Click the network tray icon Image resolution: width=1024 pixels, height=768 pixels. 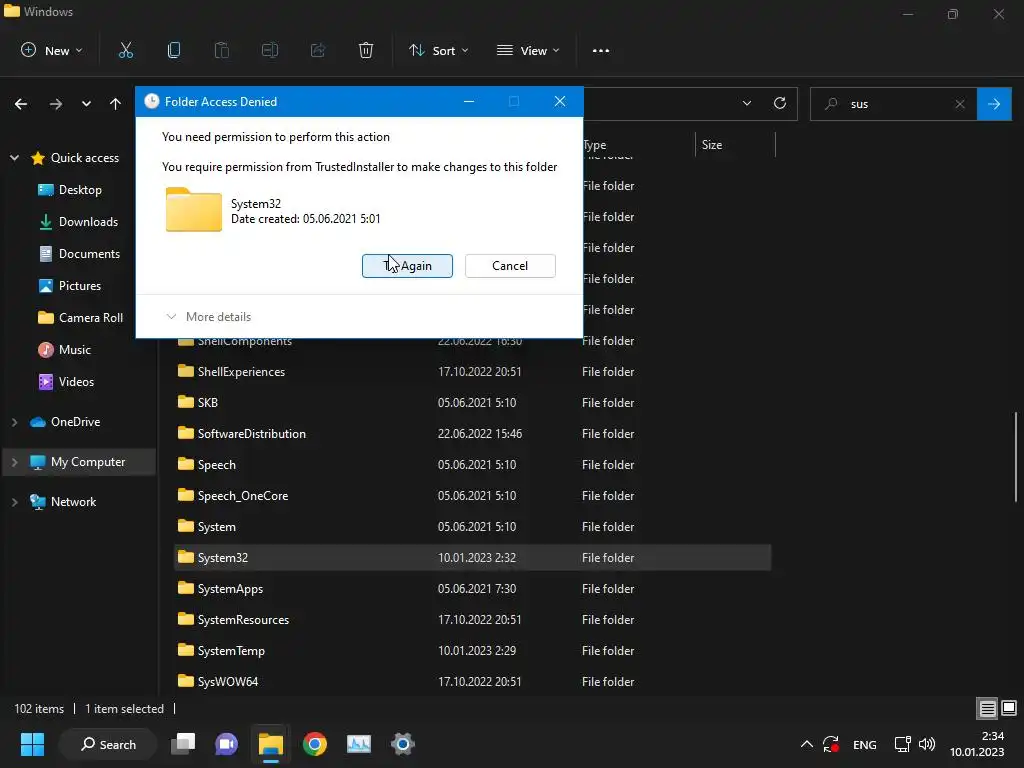click(x=903, y=744)
